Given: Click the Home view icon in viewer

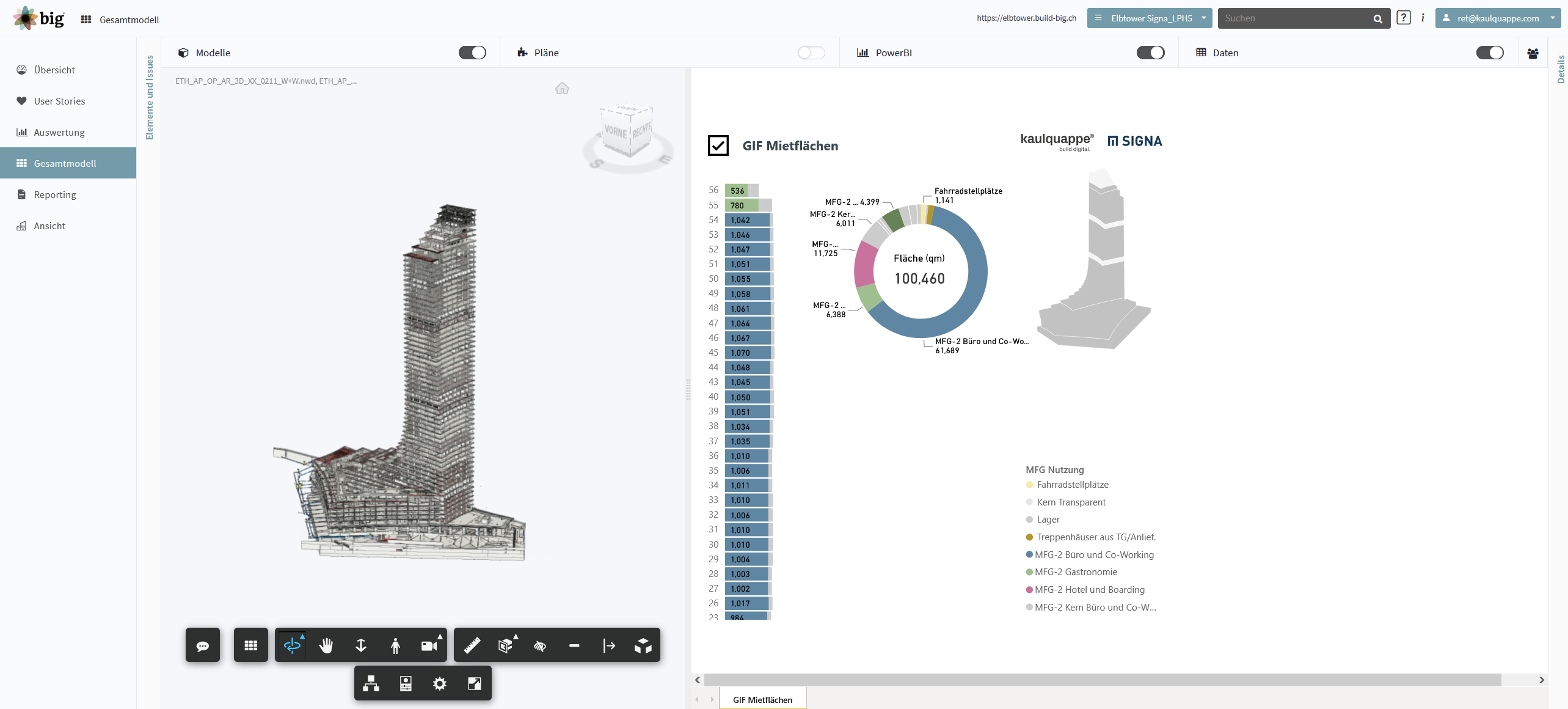Looking at the screenshot, I should tap(562, 89).
